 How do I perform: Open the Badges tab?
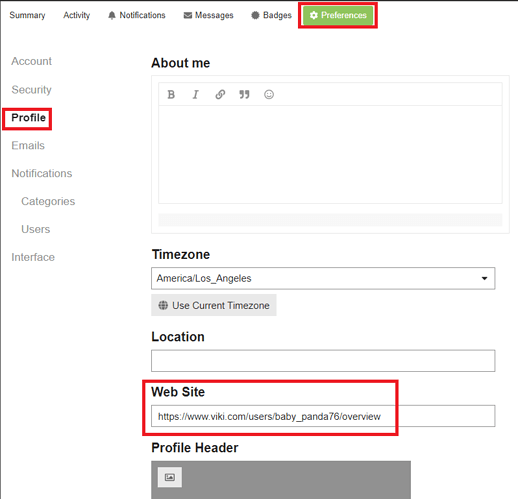[x=271, y=15]
